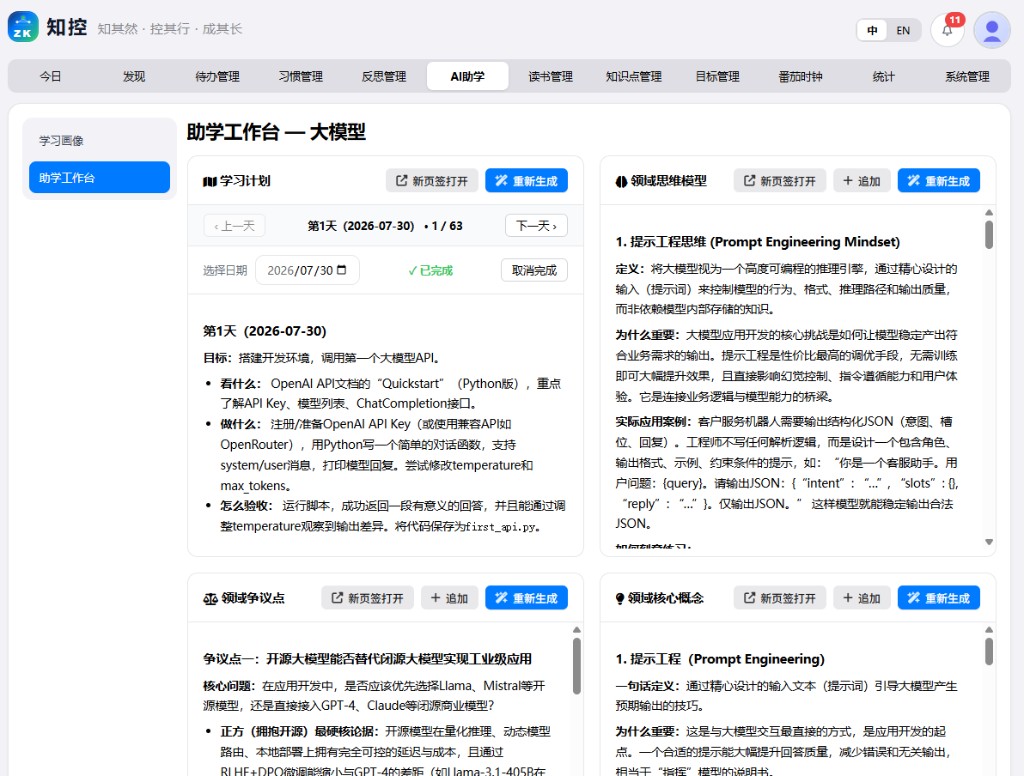Screen dimensions: 1024x776
Task: Click the 选择日期 date field 2026/07/30
Action: pyautogui.click(x=307, y=270)
